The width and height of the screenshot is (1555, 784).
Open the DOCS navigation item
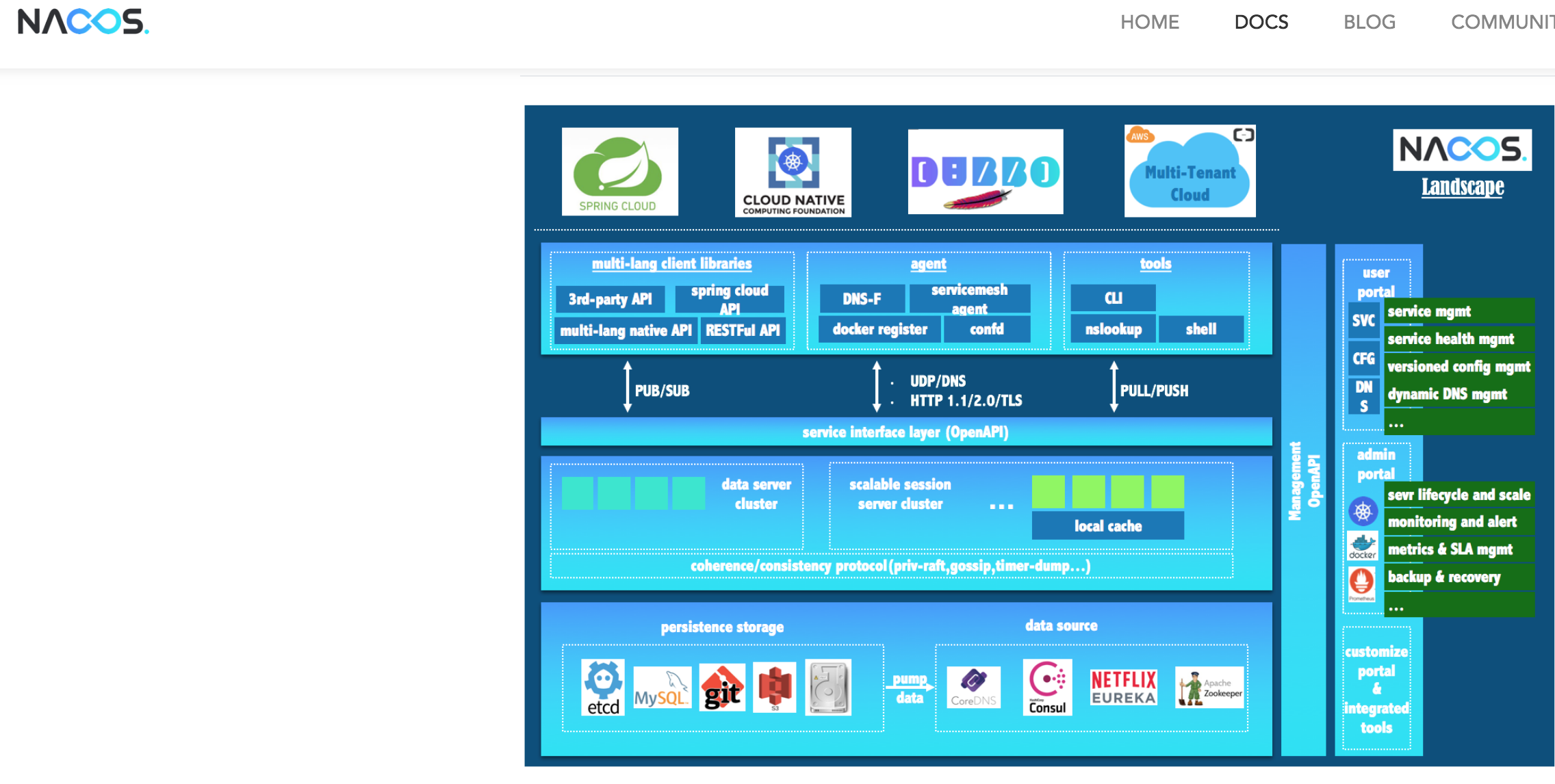[1261, 22]
